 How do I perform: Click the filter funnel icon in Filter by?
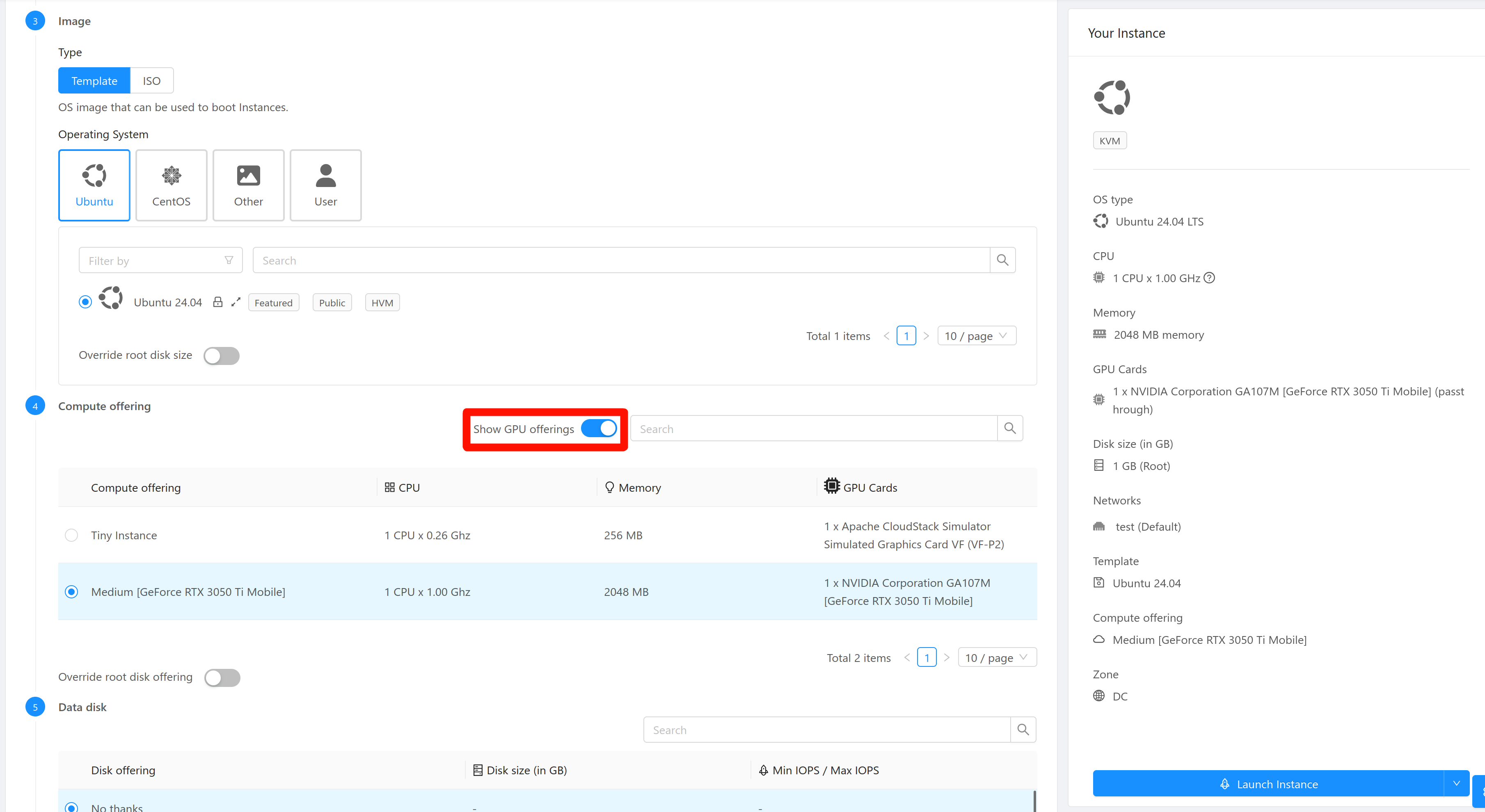229,260
